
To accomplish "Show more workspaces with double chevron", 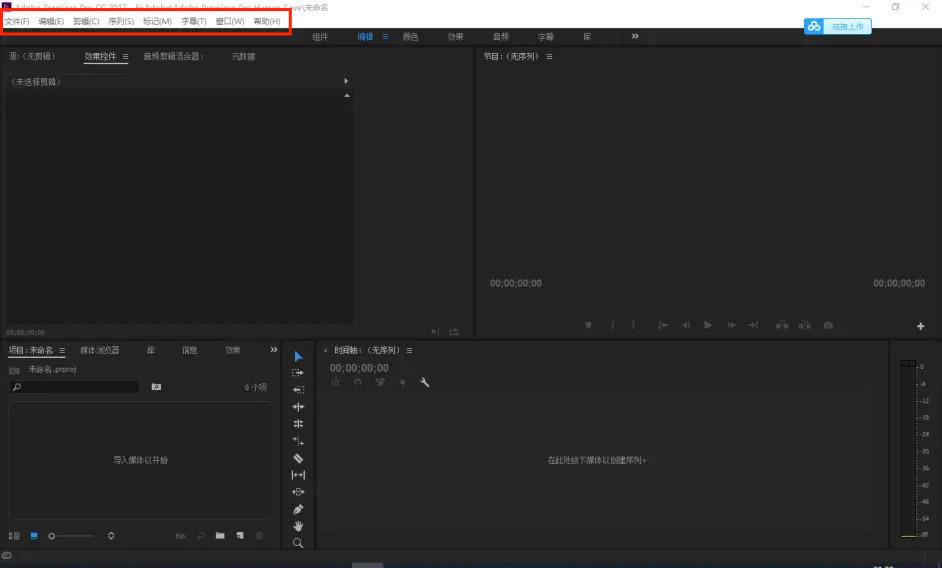I will [x=634, y=36].
